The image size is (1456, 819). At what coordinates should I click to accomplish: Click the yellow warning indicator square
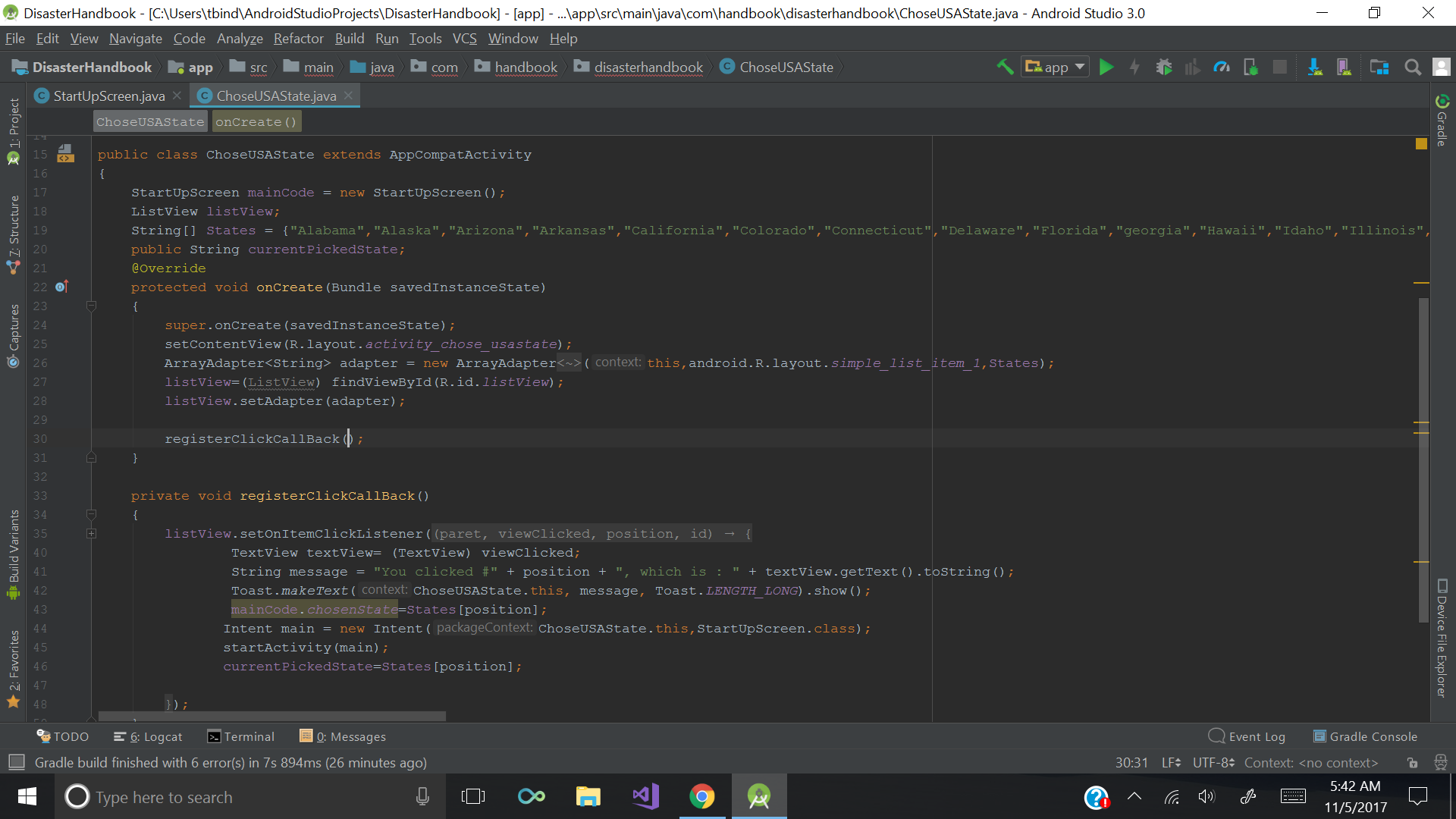point(1421,143)
